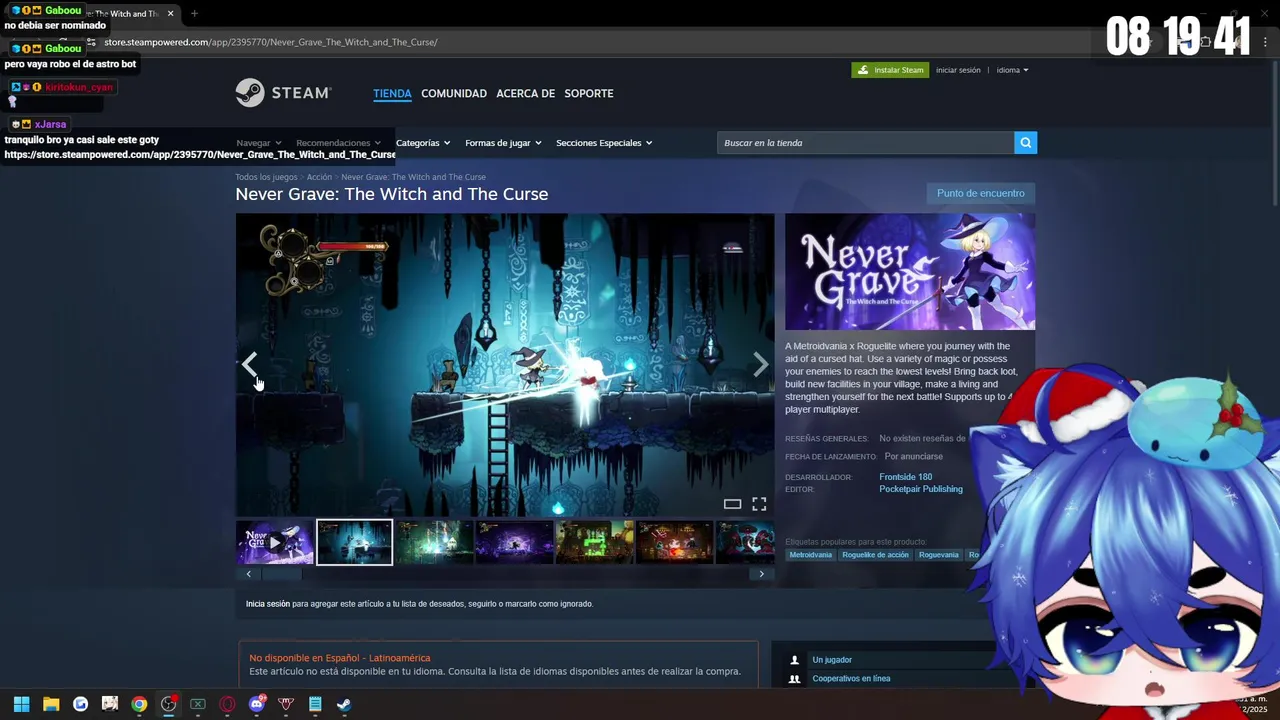Viewport: 1280px width, 720px height.
Task: Expand the Secciones Especiales menu
Action: (x=604, y=143)
